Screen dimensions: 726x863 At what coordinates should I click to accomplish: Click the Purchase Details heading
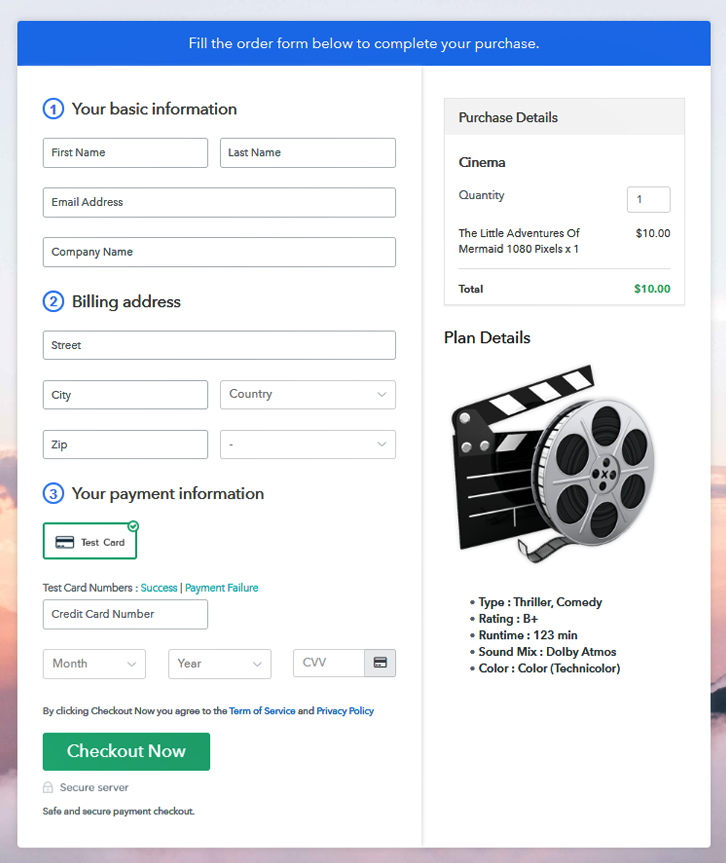tap(508, 117)
